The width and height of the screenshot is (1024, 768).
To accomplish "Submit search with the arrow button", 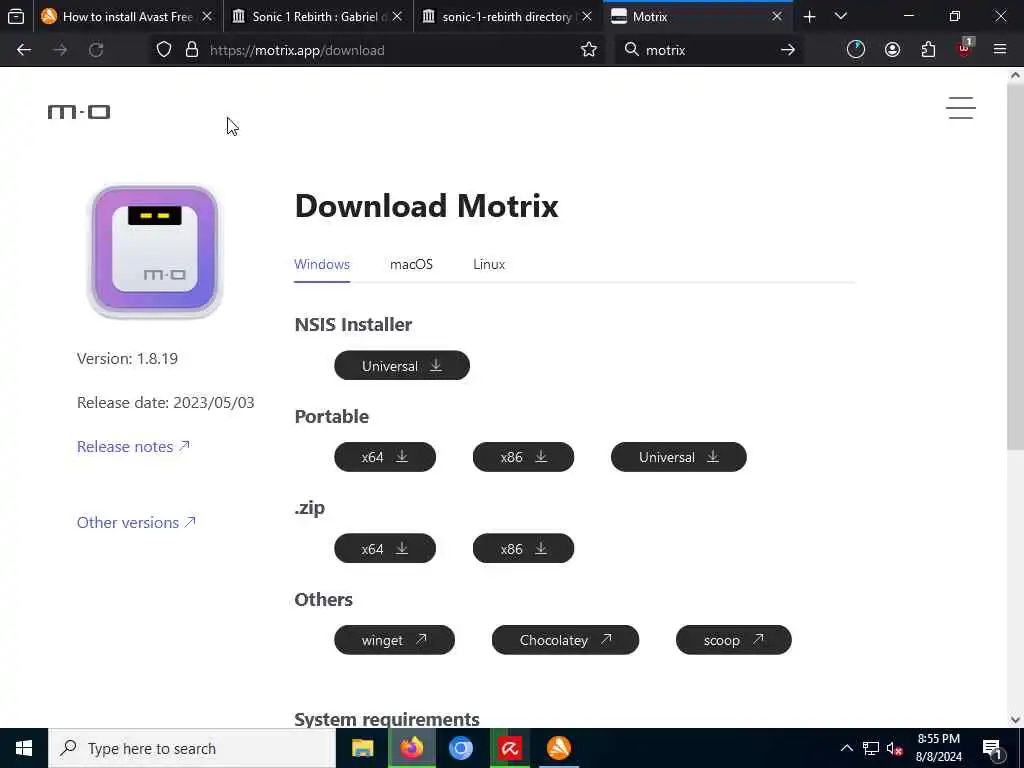I will click(x=788, y=50).
